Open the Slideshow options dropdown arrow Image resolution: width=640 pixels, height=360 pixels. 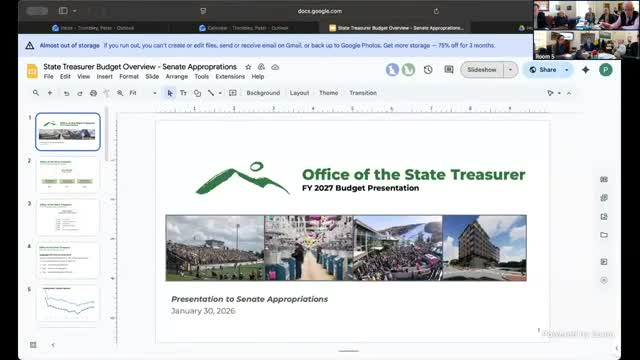tap(510, 70)
